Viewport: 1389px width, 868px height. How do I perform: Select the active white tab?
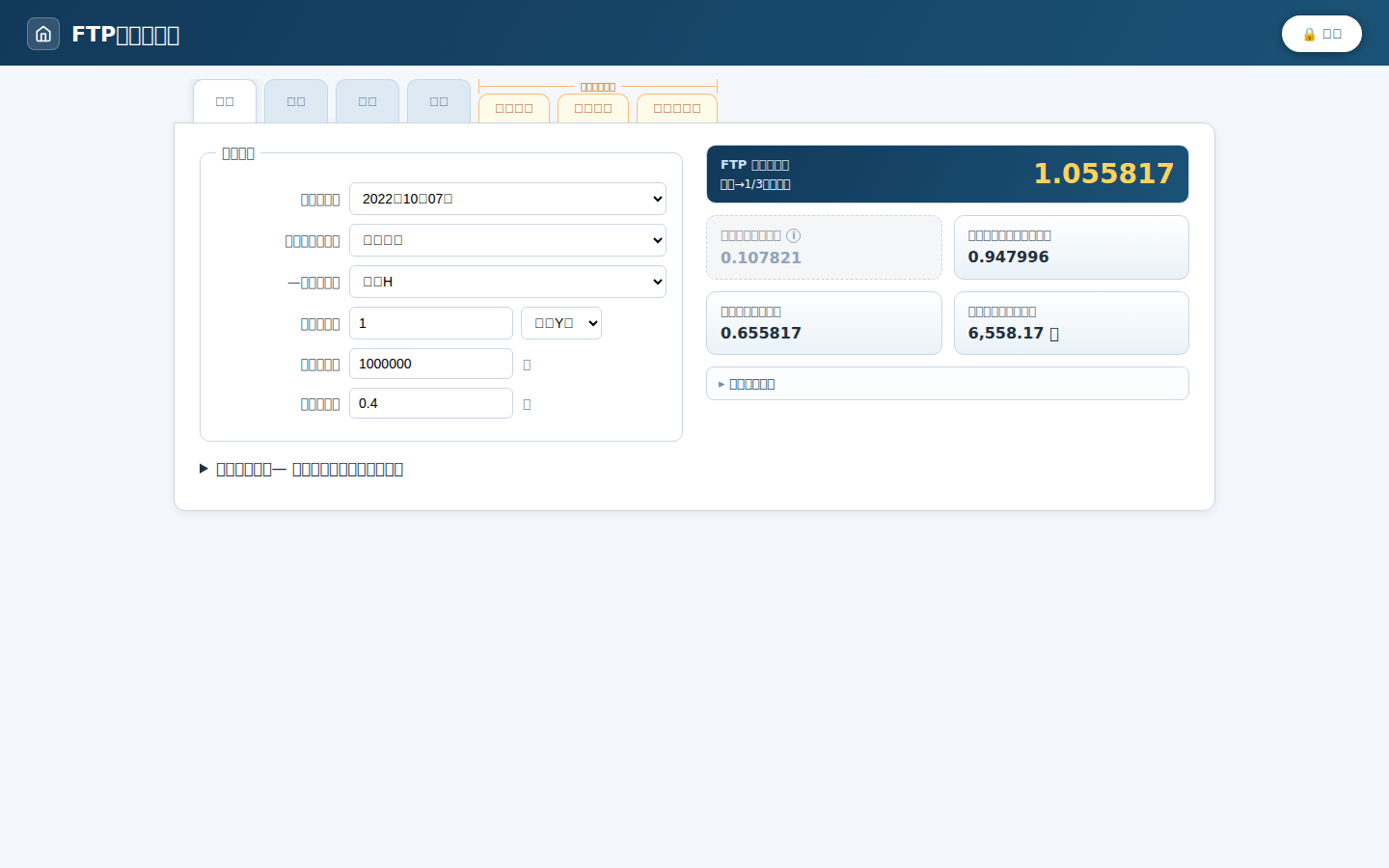click(225, 101)
